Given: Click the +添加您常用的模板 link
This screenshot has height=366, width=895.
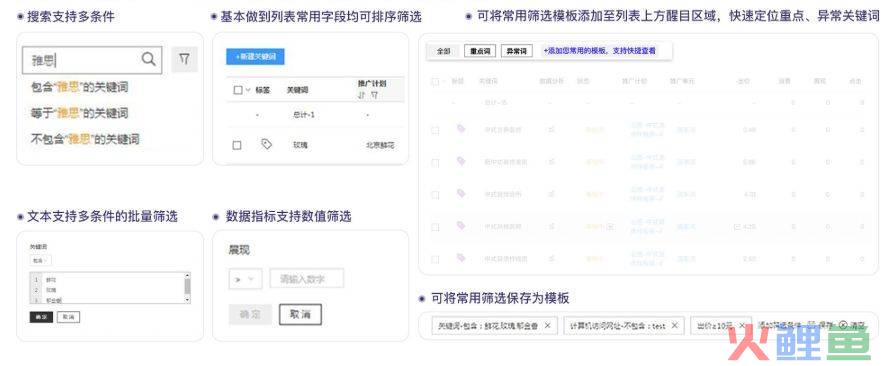Looking at the screenshot, I should [x=599, y=51].
